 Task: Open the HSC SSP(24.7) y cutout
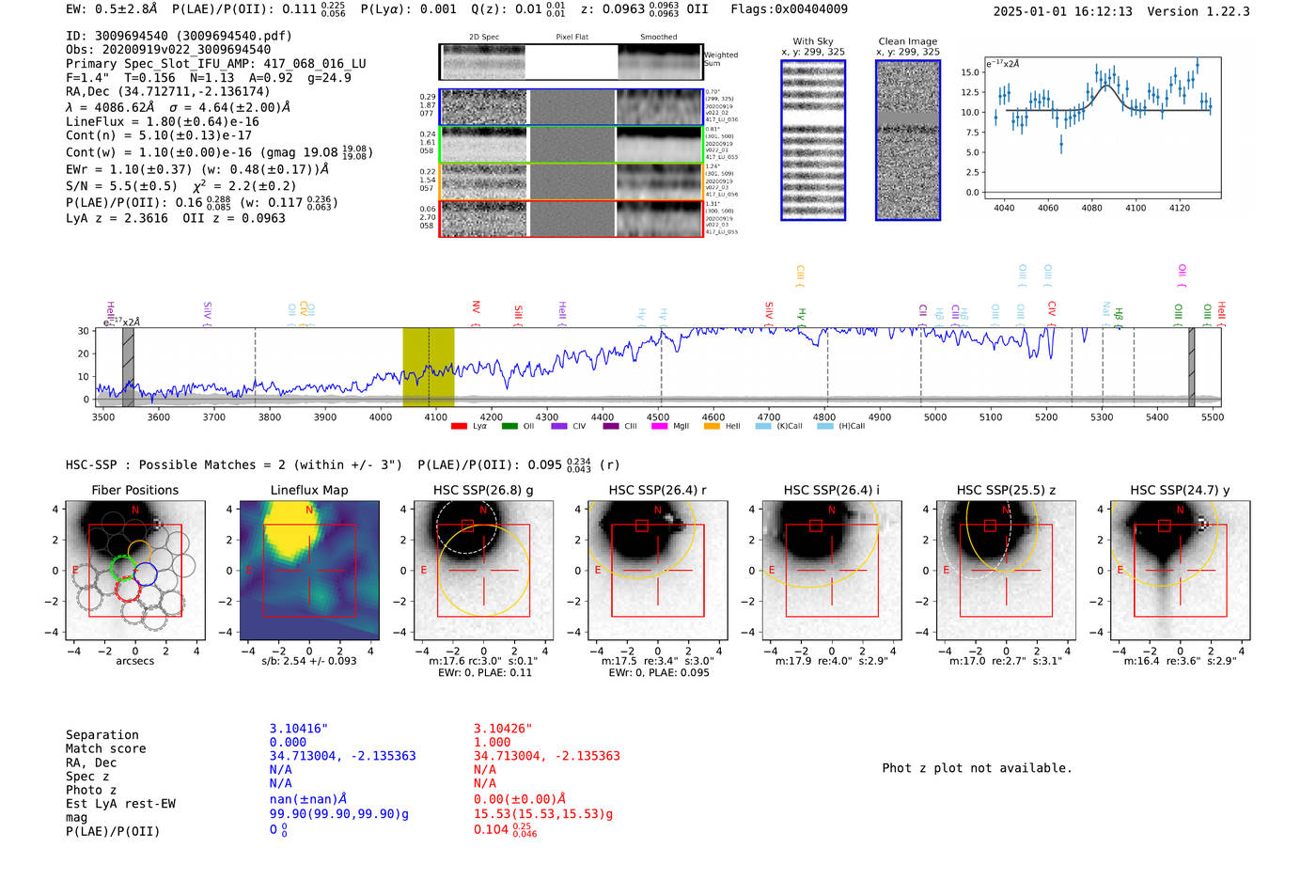(1181, 570)
